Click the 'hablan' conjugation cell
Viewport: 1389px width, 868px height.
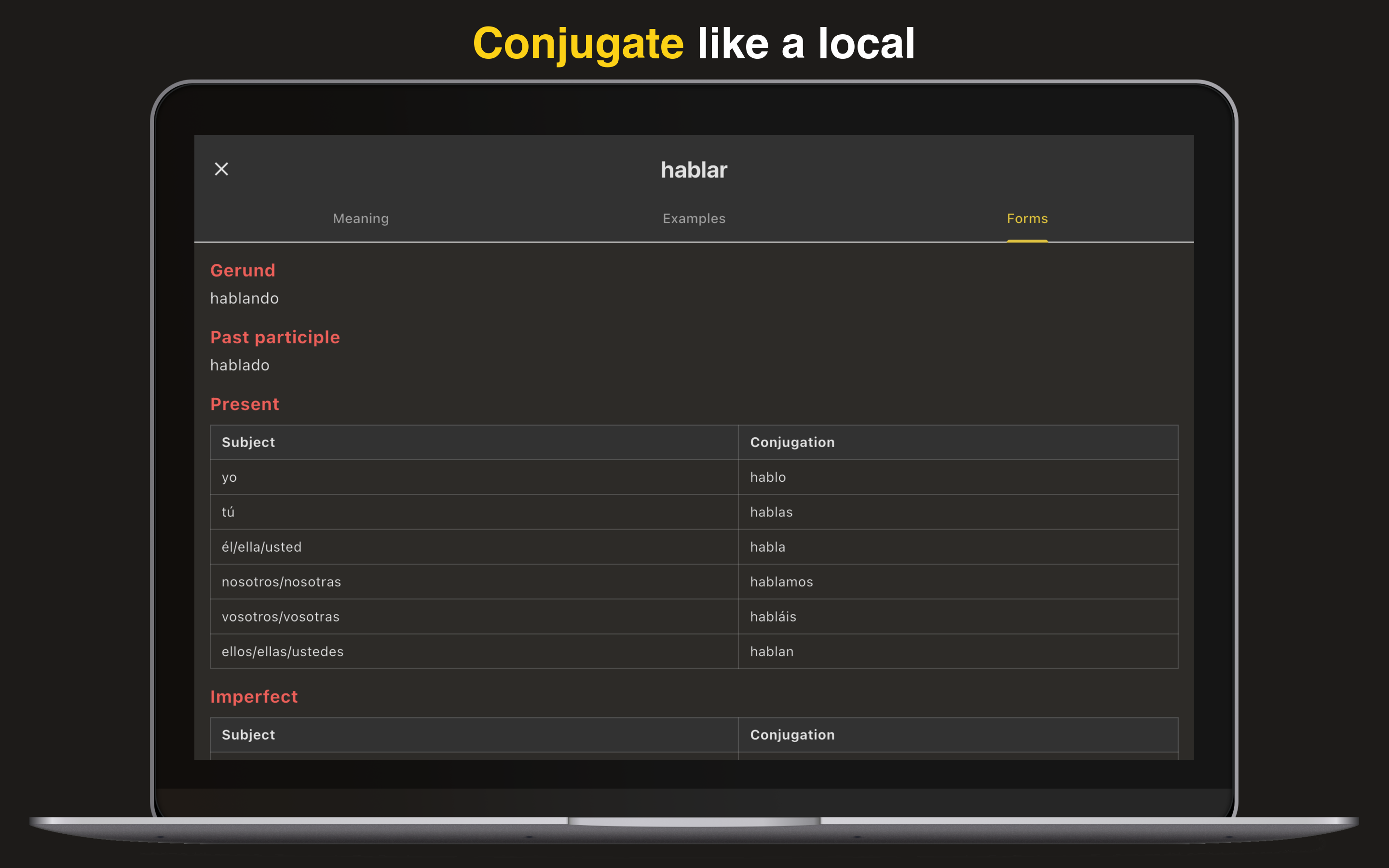coord(958,651)
